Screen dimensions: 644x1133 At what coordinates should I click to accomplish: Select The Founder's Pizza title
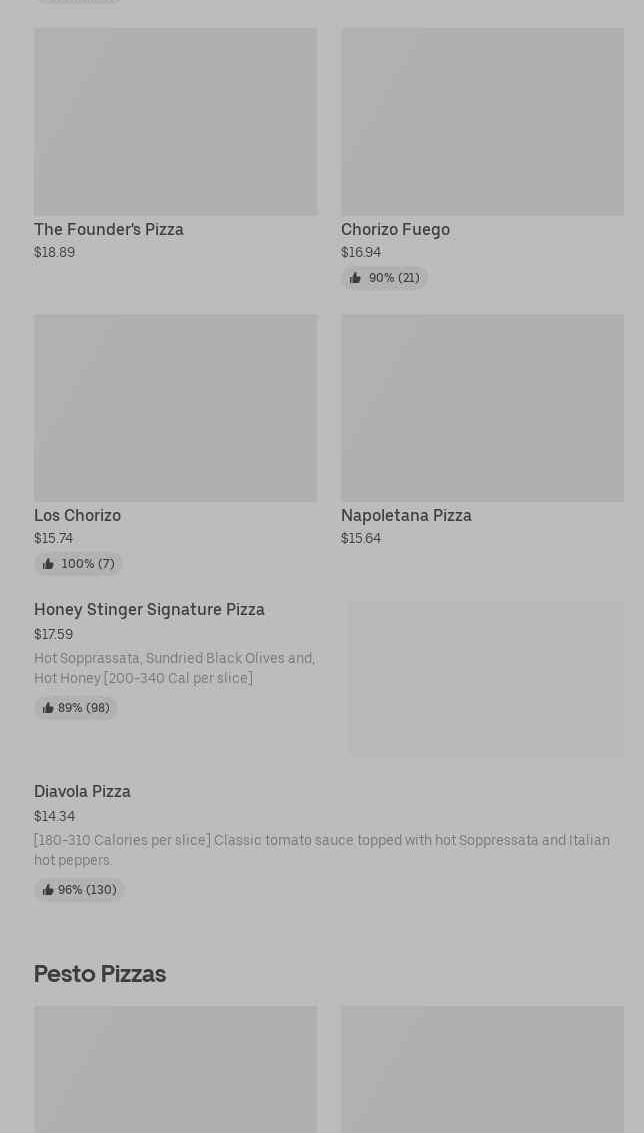(109, 229)
